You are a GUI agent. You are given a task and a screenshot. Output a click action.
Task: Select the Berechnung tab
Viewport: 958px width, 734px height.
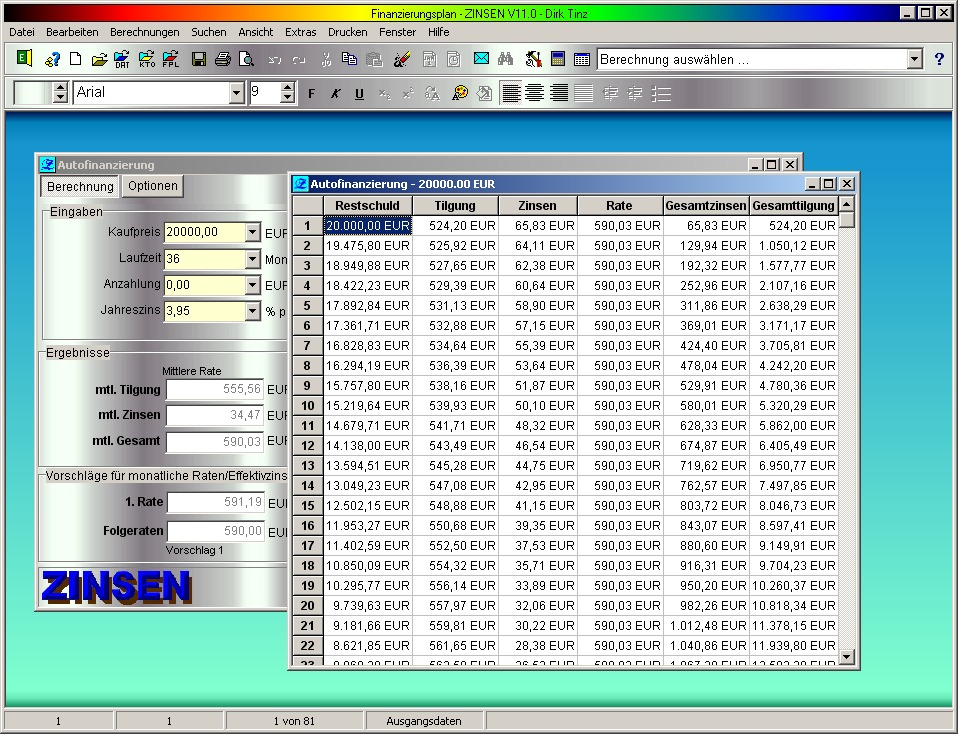80,186
